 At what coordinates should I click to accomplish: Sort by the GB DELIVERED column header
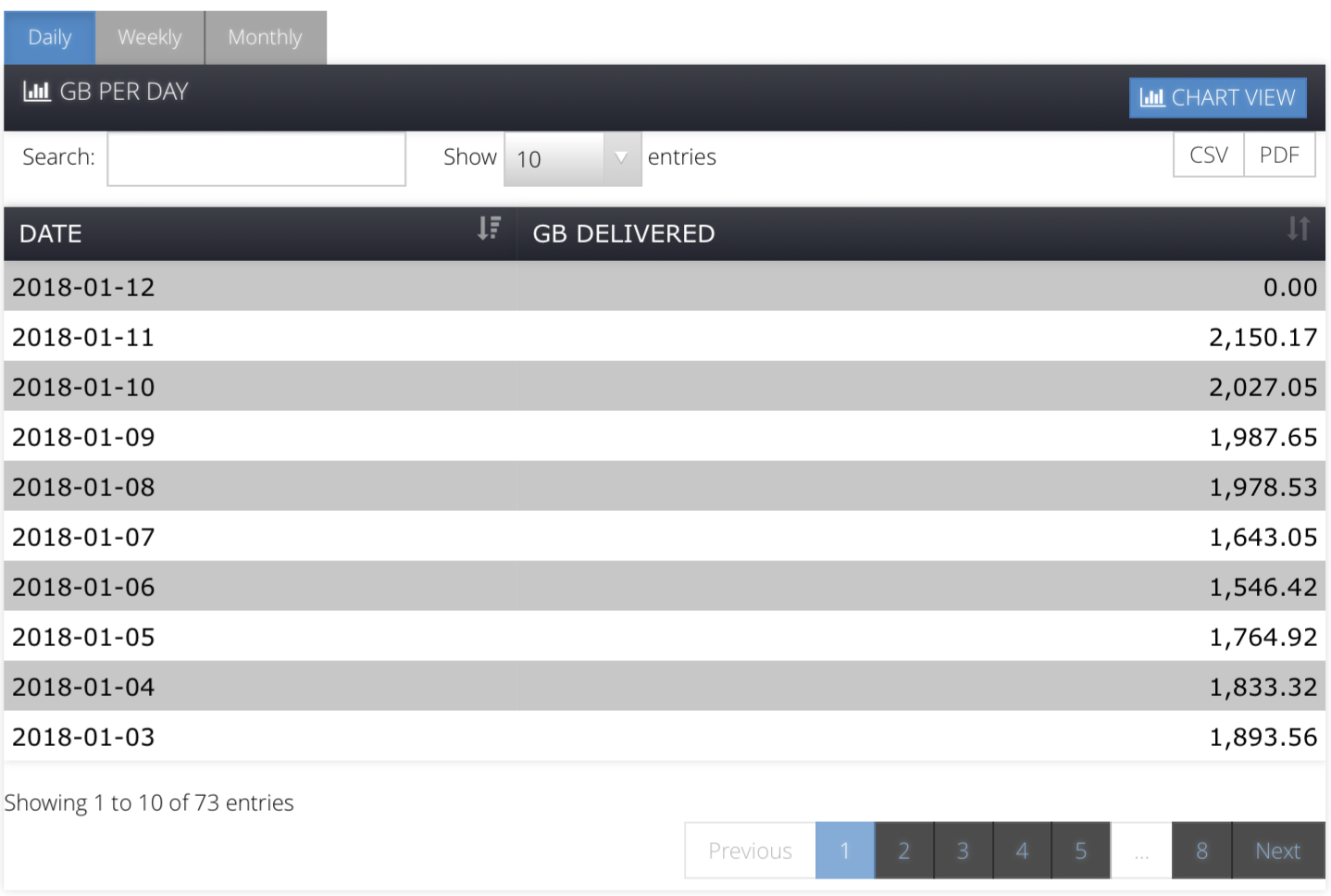tap(920, 233)
